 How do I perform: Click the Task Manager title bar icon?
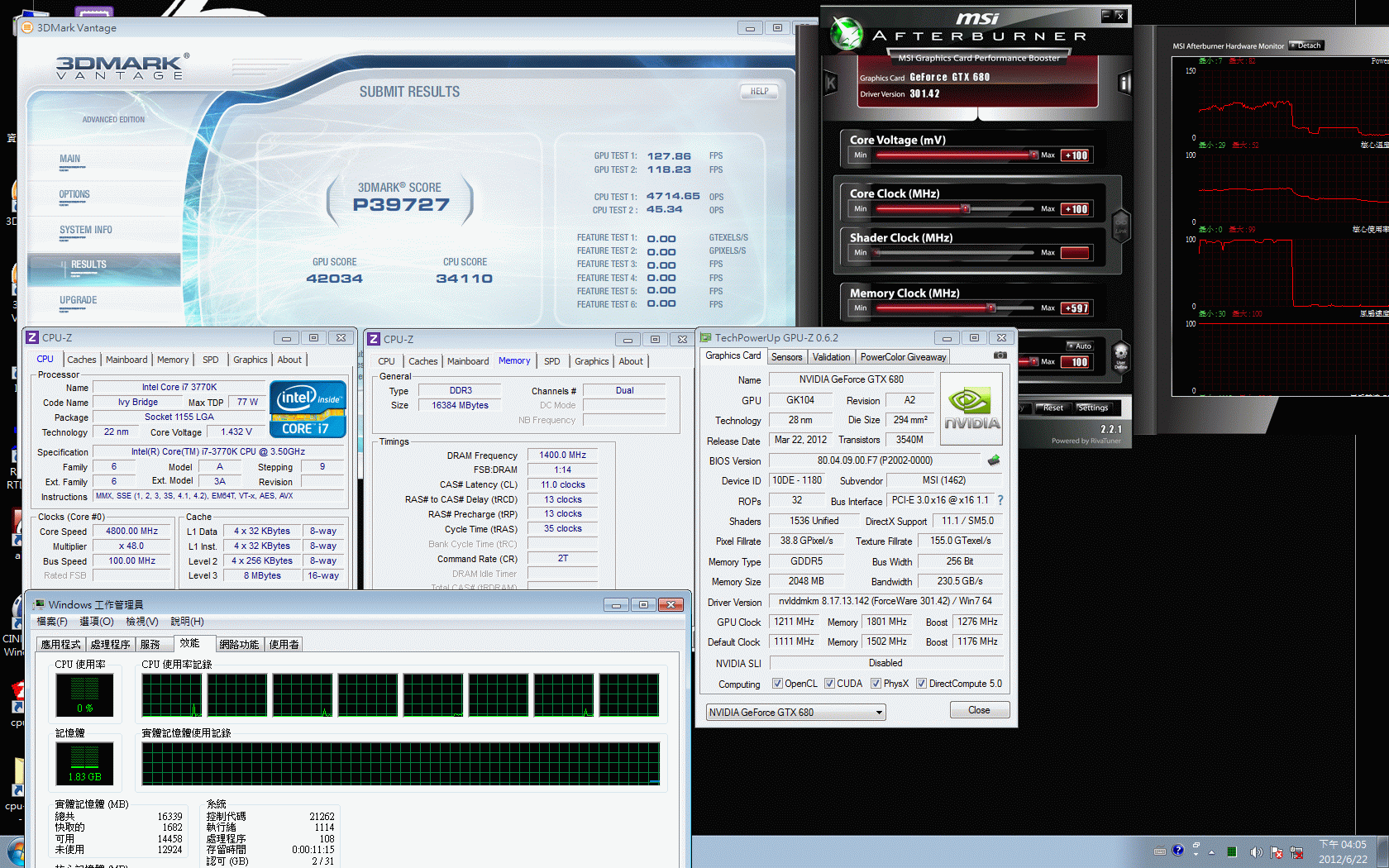pyautogui.click(x=39, y=604)
